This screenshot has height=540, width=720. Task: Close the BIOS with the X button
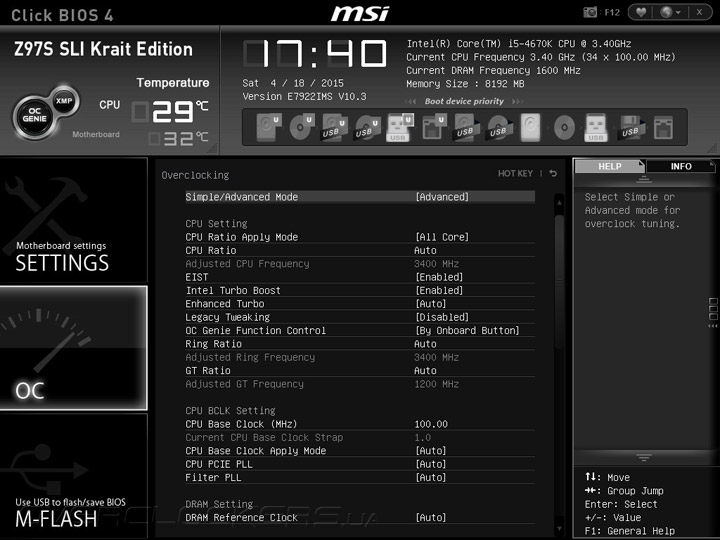699,12
